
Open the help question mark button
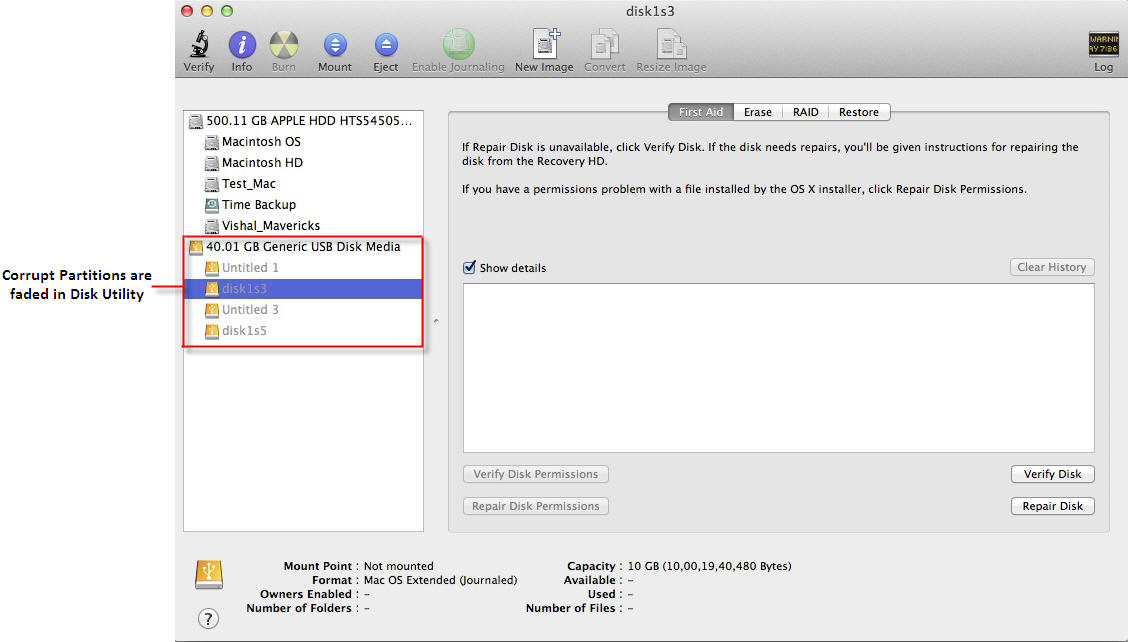point(208,618)
